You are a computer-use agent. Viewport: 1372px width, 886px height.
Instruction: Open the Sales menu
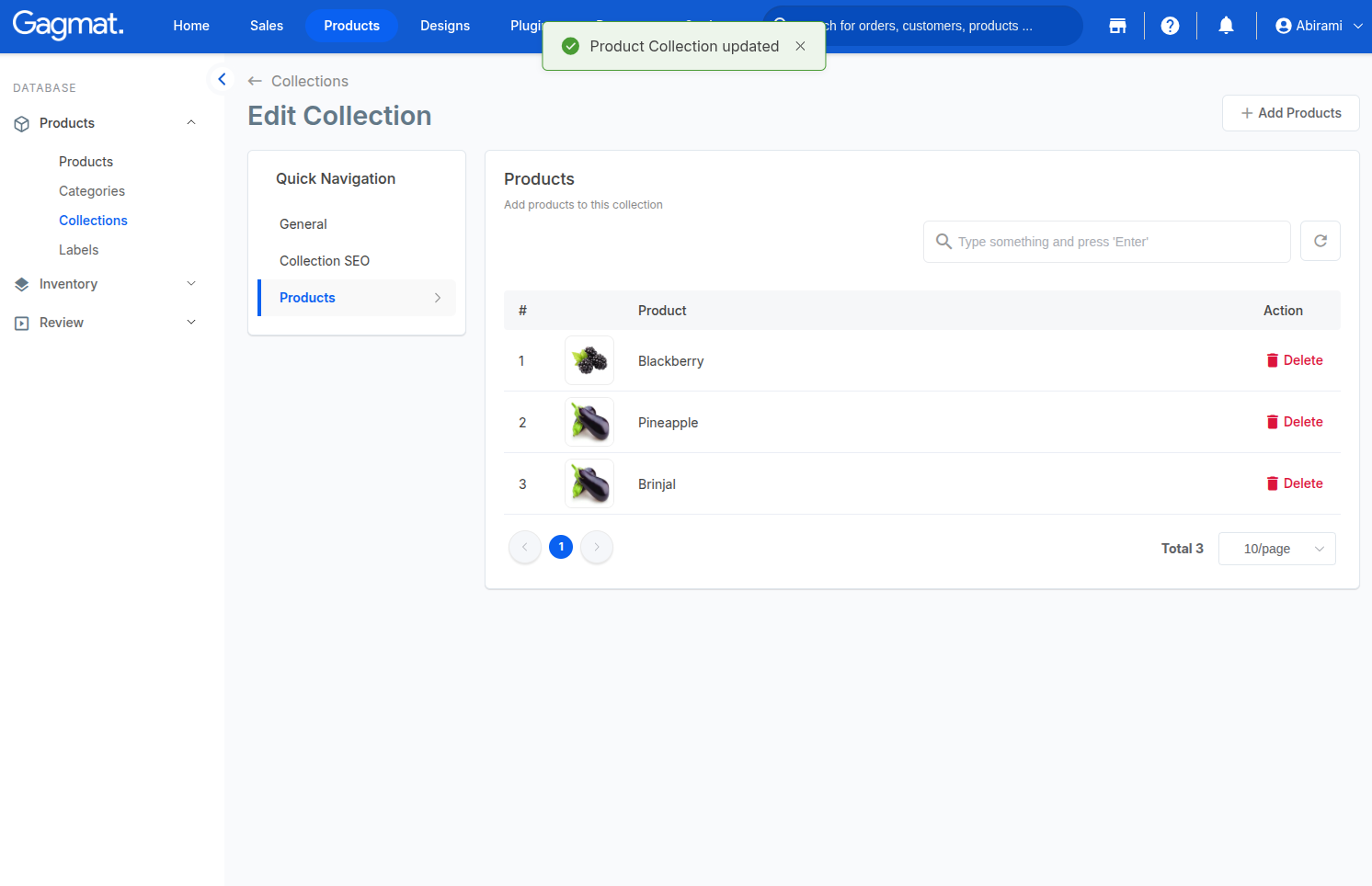point(267,26)
